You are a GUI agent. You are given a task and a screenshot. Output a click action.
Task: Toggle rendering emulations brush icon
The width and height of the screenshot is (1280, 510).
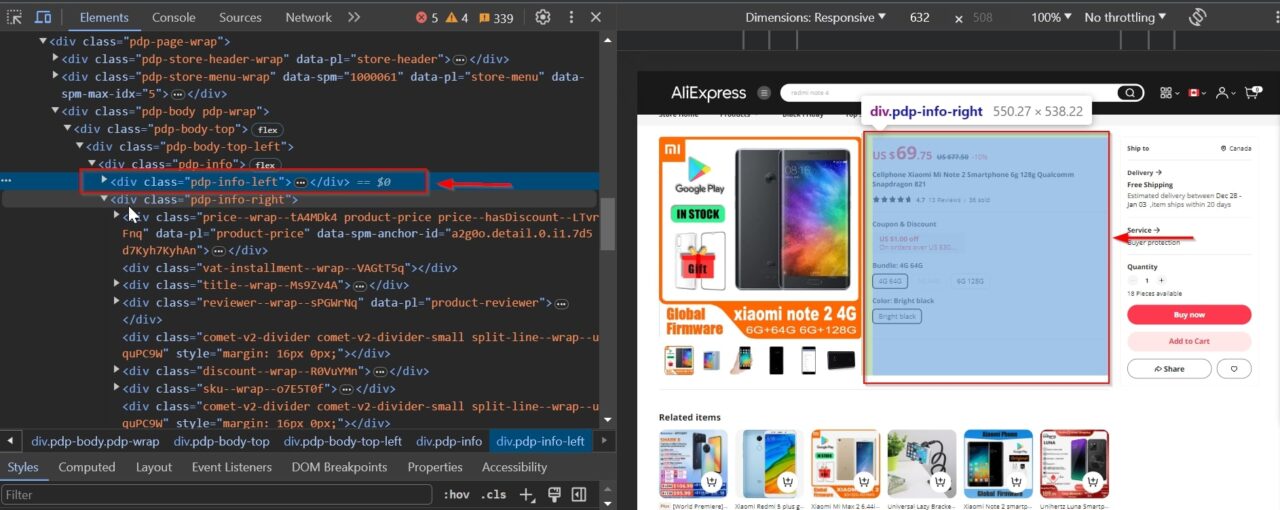554,494
